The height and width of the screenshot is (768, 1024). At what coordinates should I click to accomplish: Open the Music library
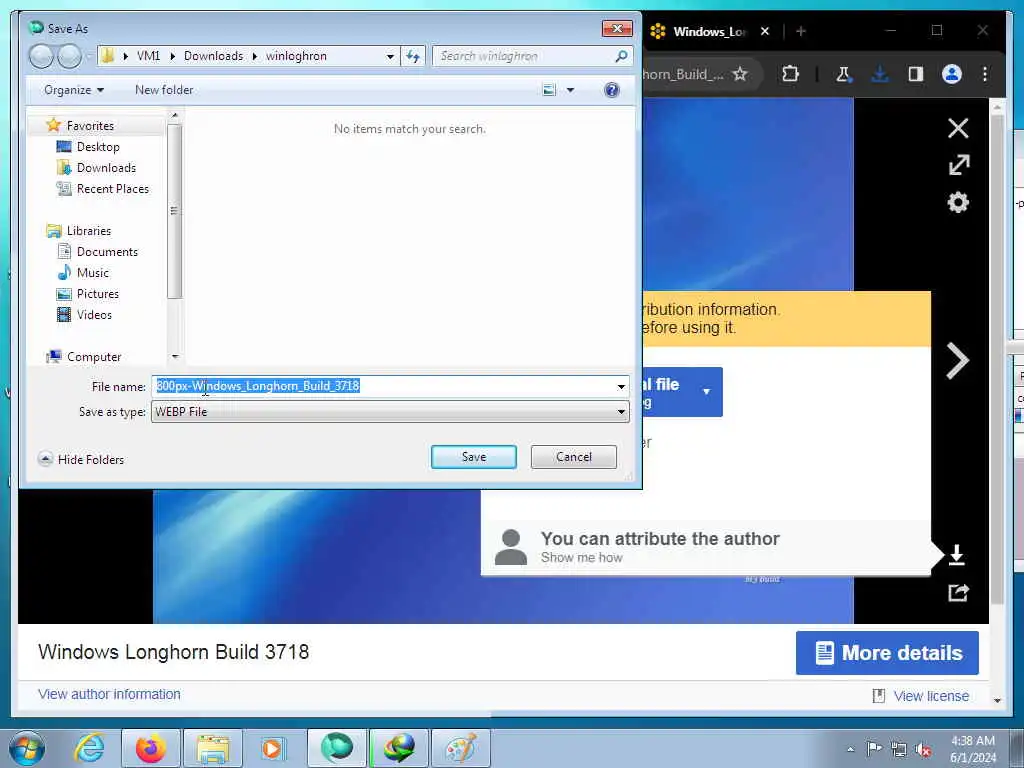(x=93, y=272)
